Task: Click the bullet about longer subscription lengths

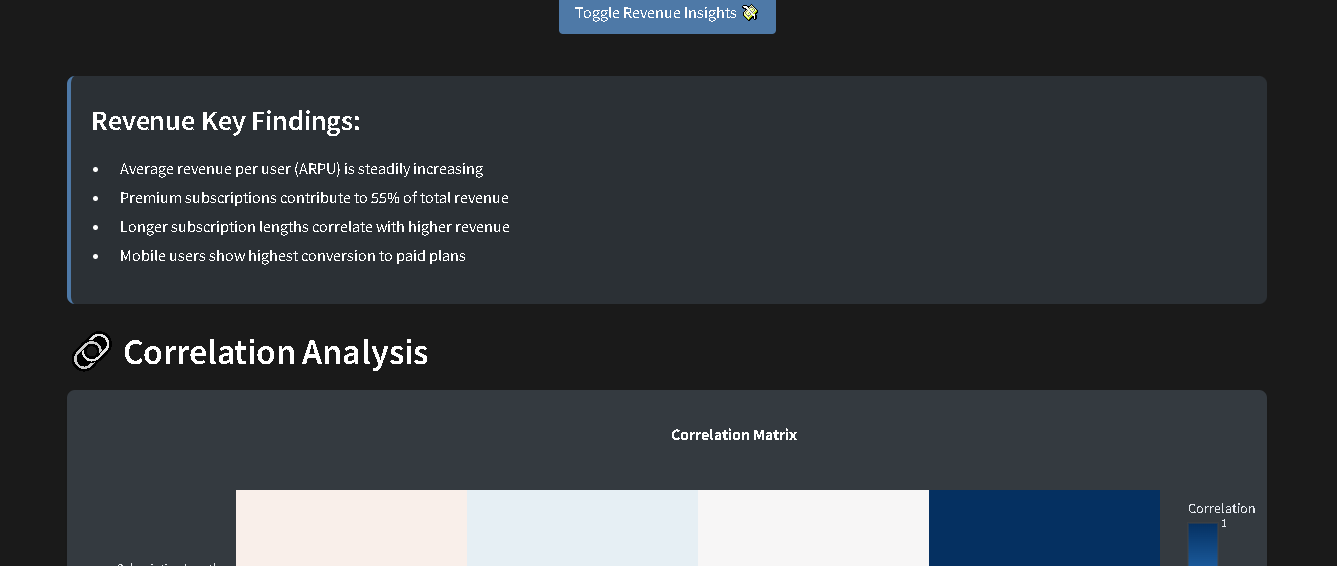Action: [x=314, y=227]
